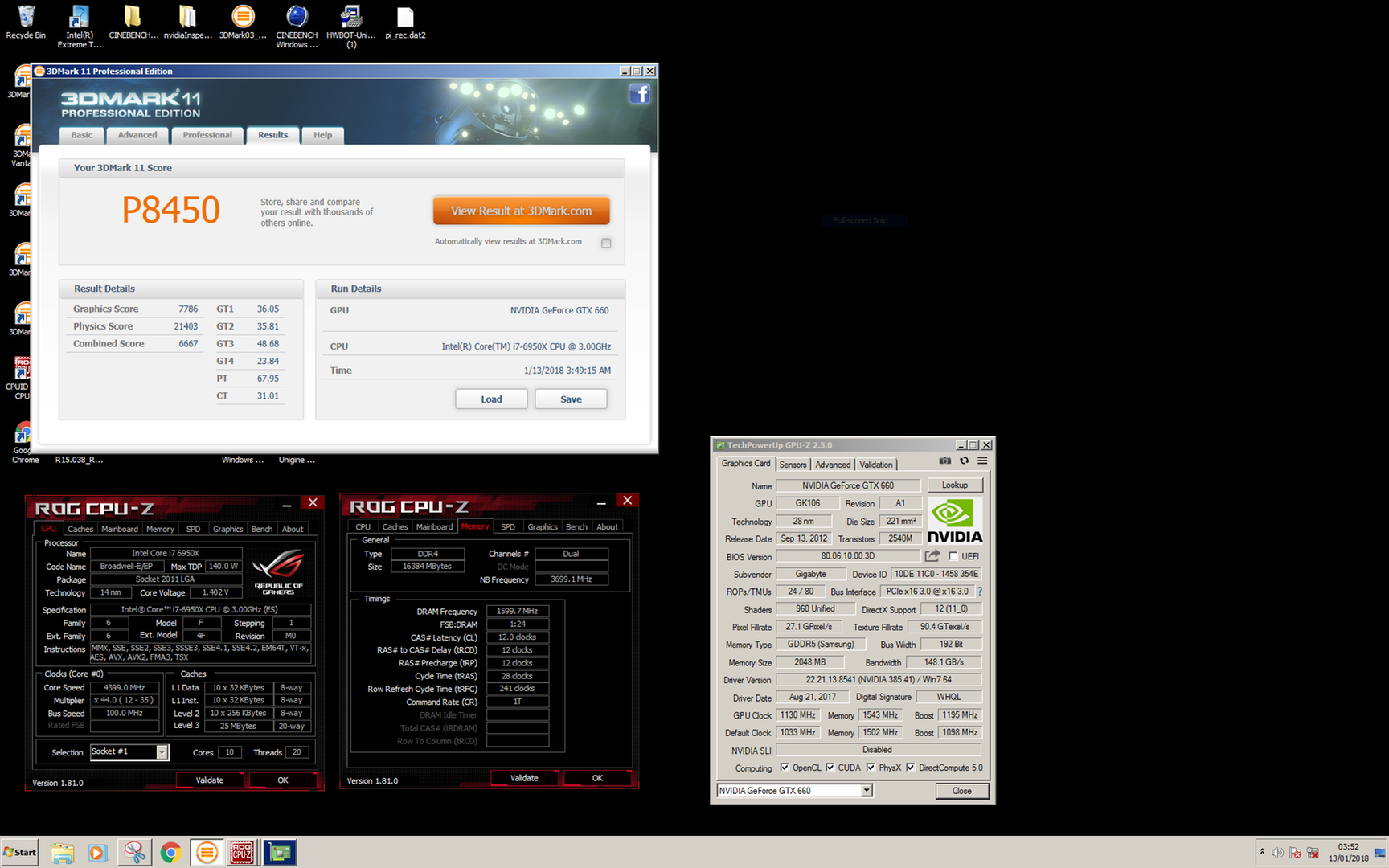Switch to GPU-Z via taskbar icon
The height and width of the screenshot is (868, 1389).
point(280,853)
